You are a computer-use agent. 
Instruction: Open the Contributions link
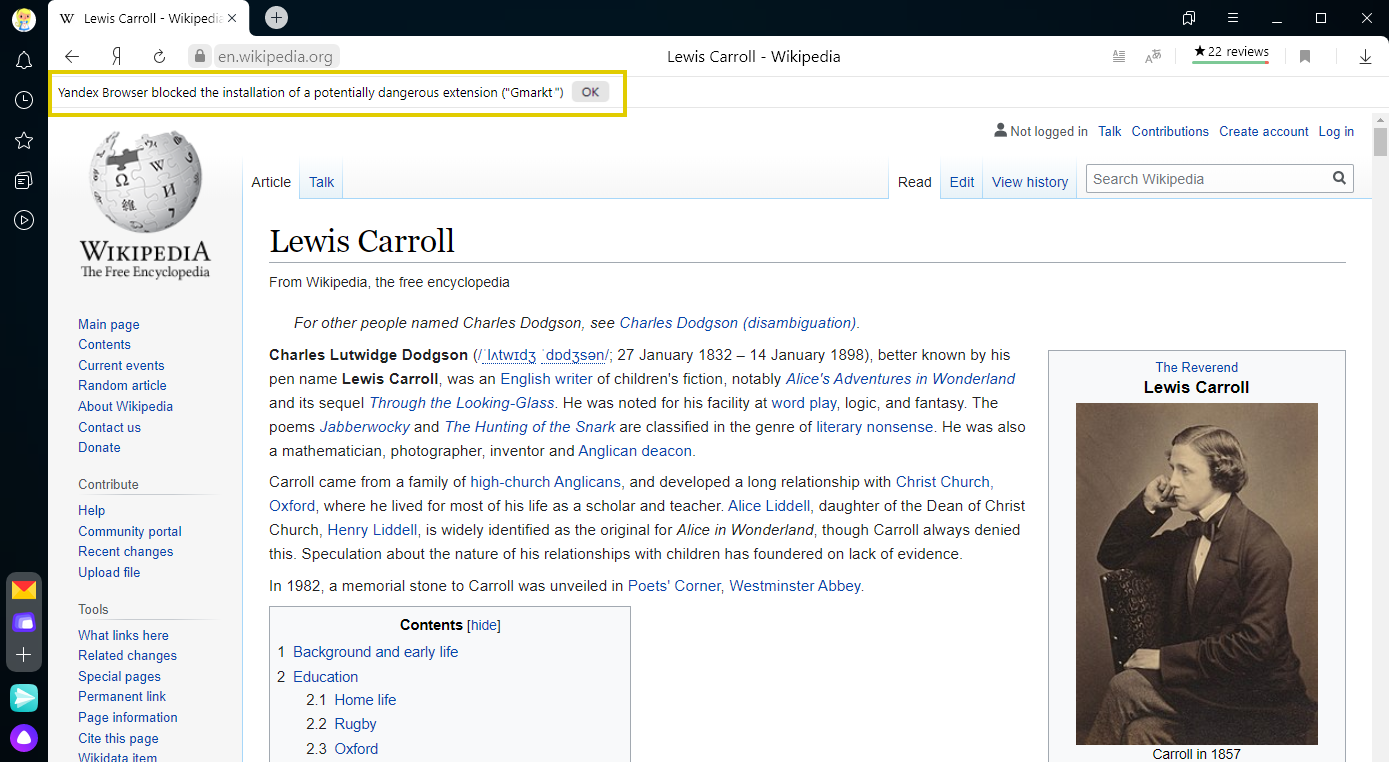pos(1170,131)
